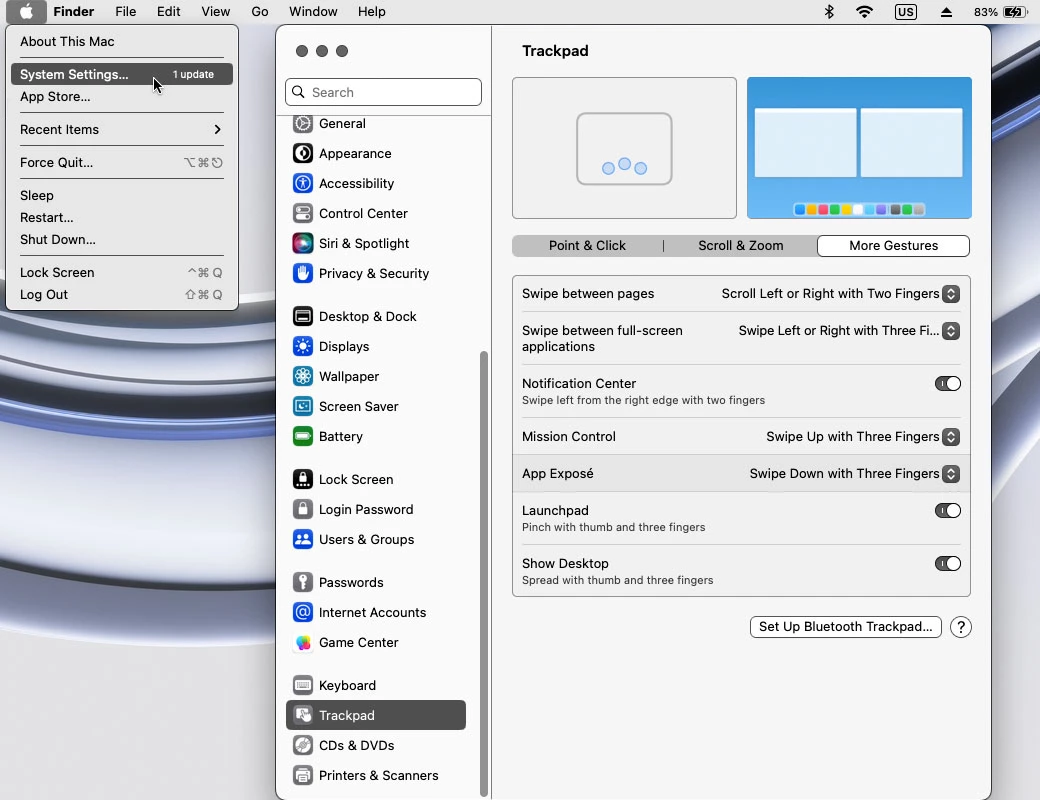This screenshot has width=1040, height=800.
Task: Toggle the Show Desktop gesture switch
Action: pos(948,563)
